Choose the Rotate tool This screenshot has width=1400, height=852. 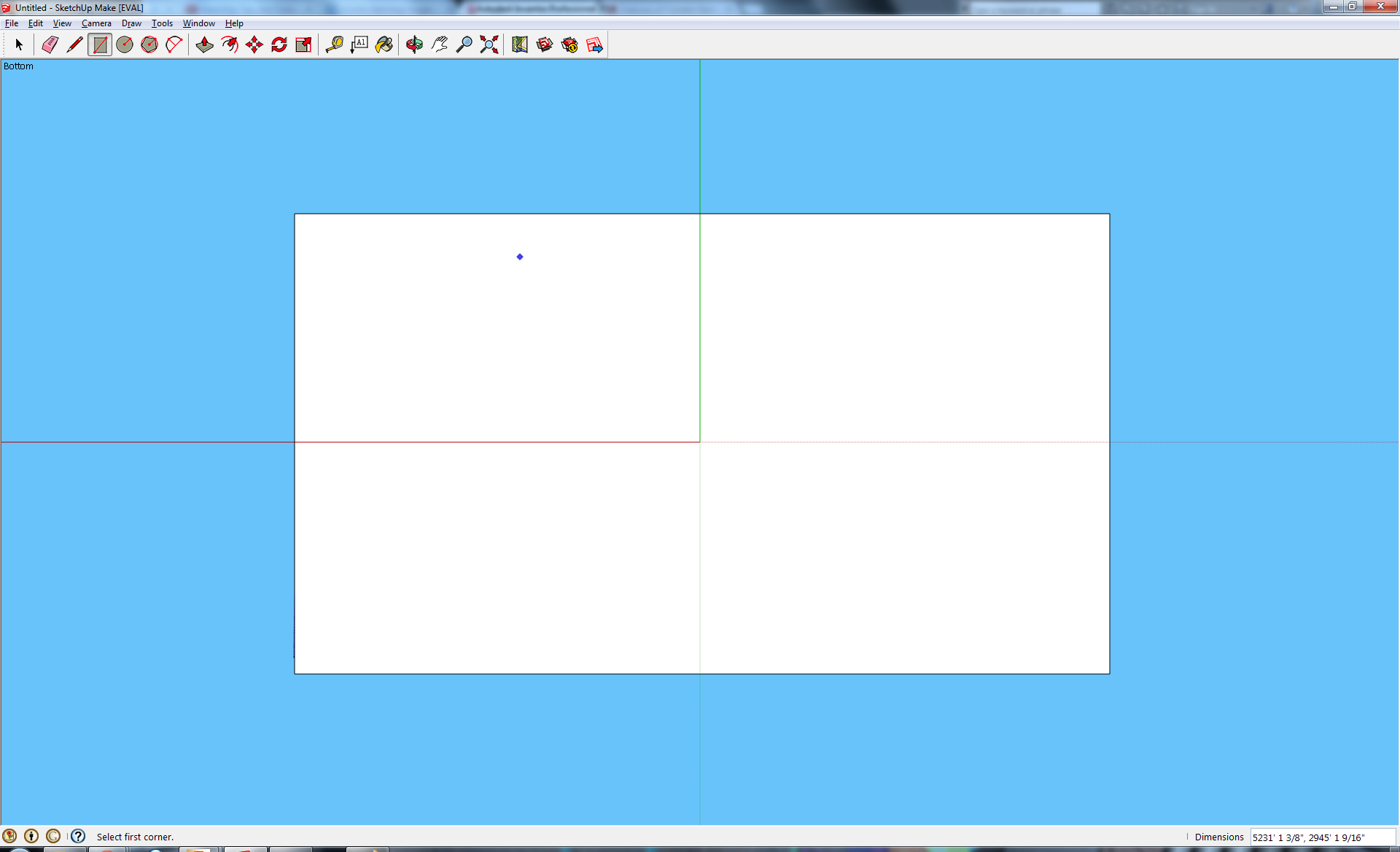point(279,45)
